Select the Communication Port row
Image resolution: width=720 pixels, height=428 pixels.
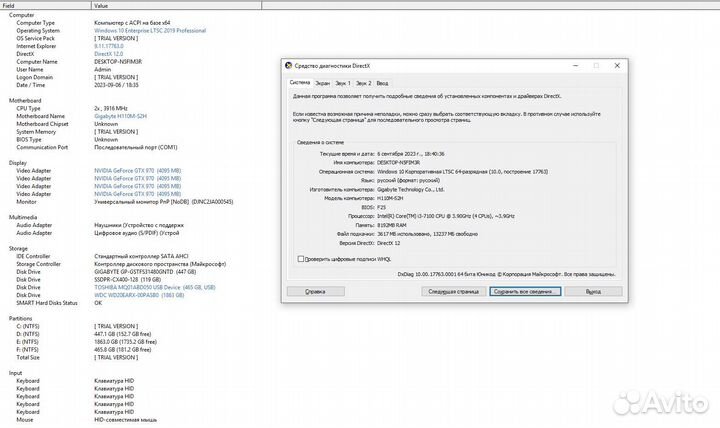[97, 147]
